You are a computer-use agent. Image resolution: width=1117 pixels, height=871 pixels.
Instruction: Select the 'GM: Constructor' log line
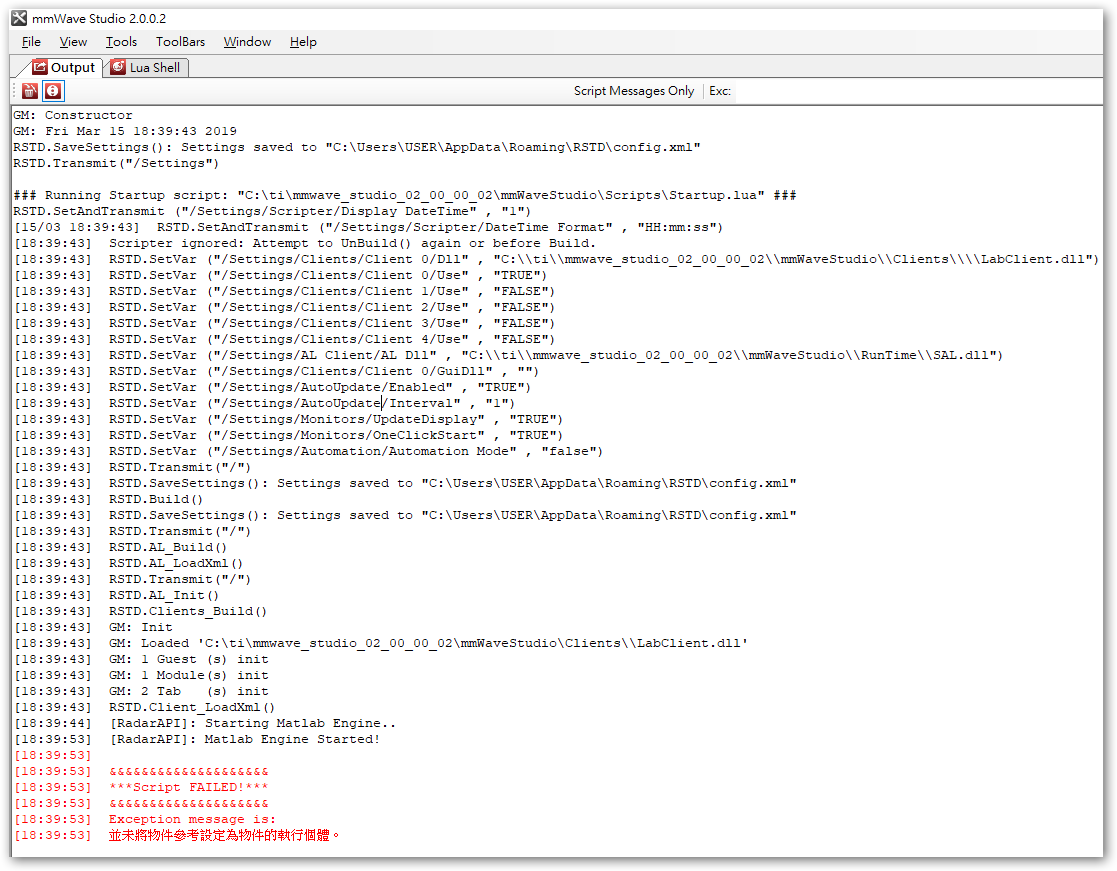[x=73, y=115]
